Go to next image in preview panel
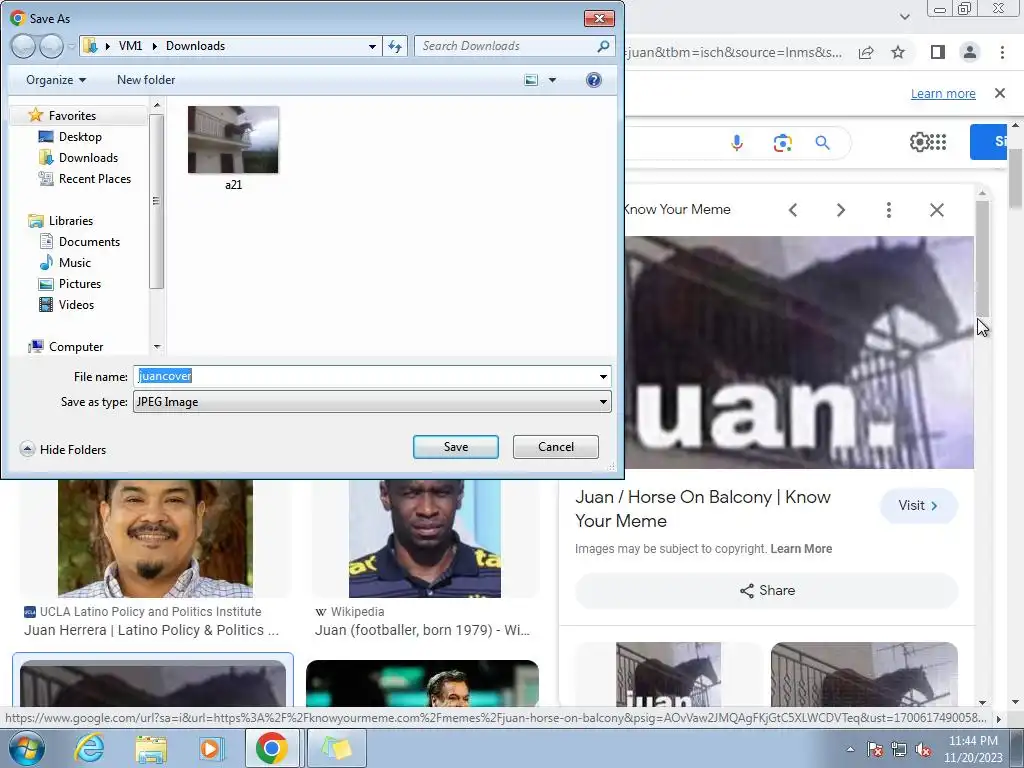This screenshot has width=1024, height=768. coord(840,210)
